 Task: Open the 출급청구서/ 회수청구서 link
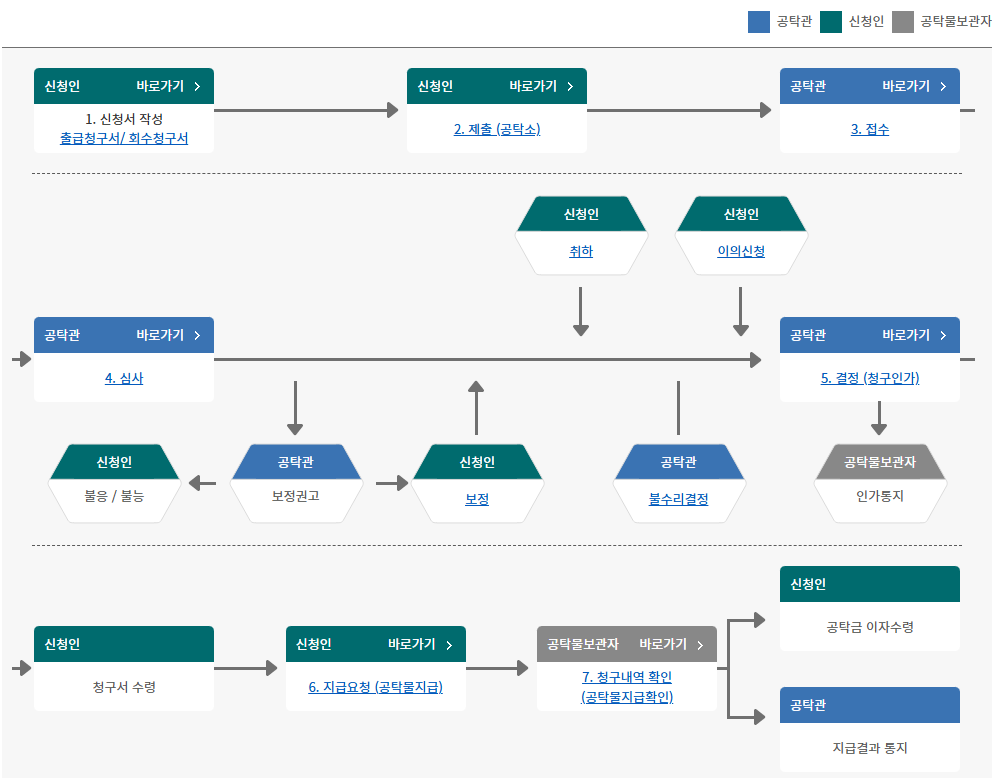click(x=124, y=139)
